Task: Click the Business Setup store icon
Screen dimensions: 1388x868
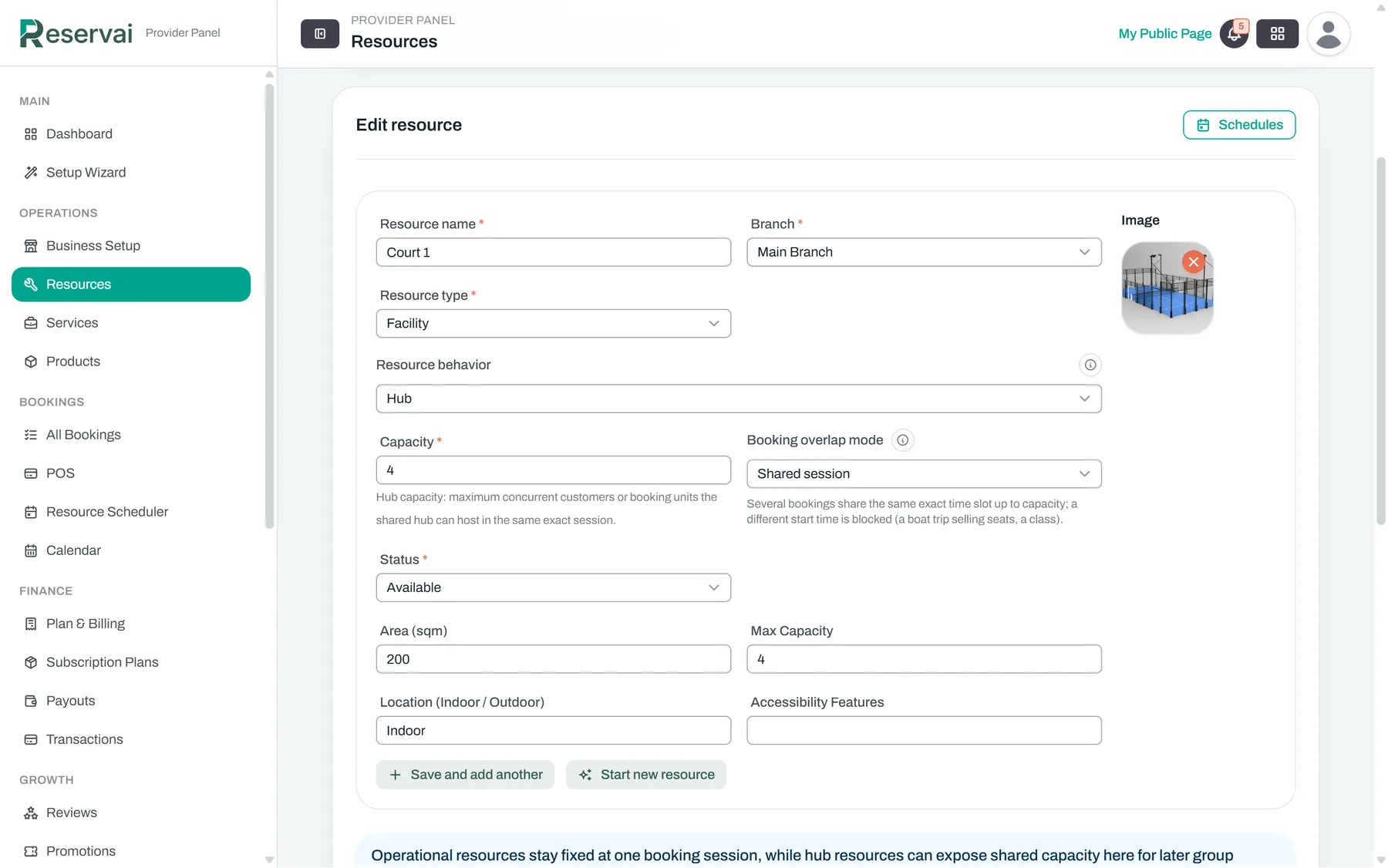Action: tap(31, 246)
